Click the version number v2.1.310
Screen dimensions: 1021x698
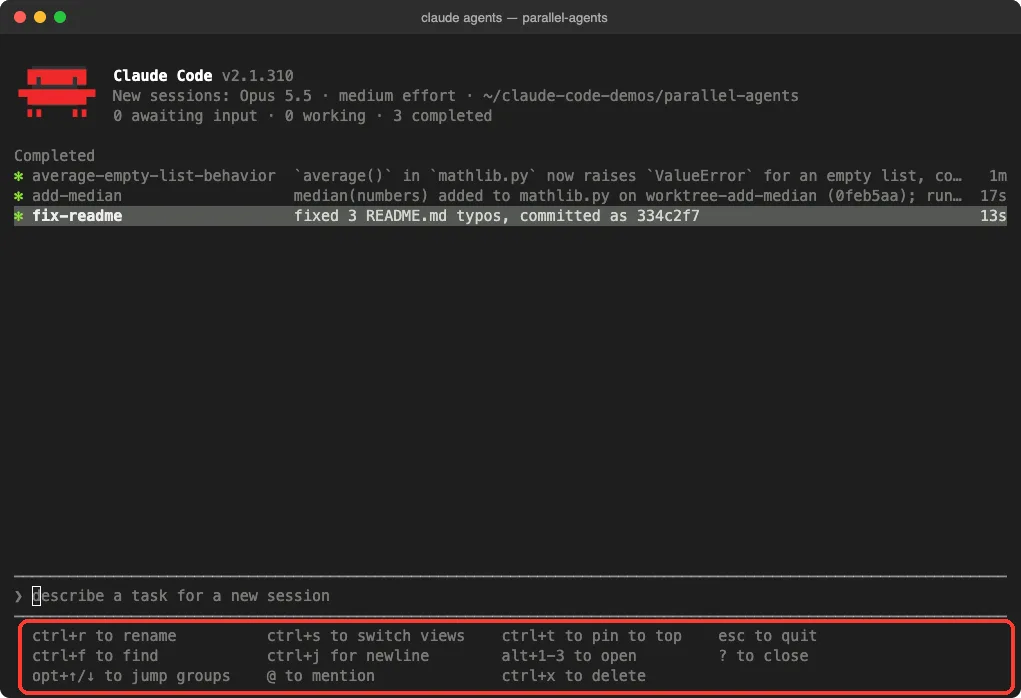pos(258,76)
